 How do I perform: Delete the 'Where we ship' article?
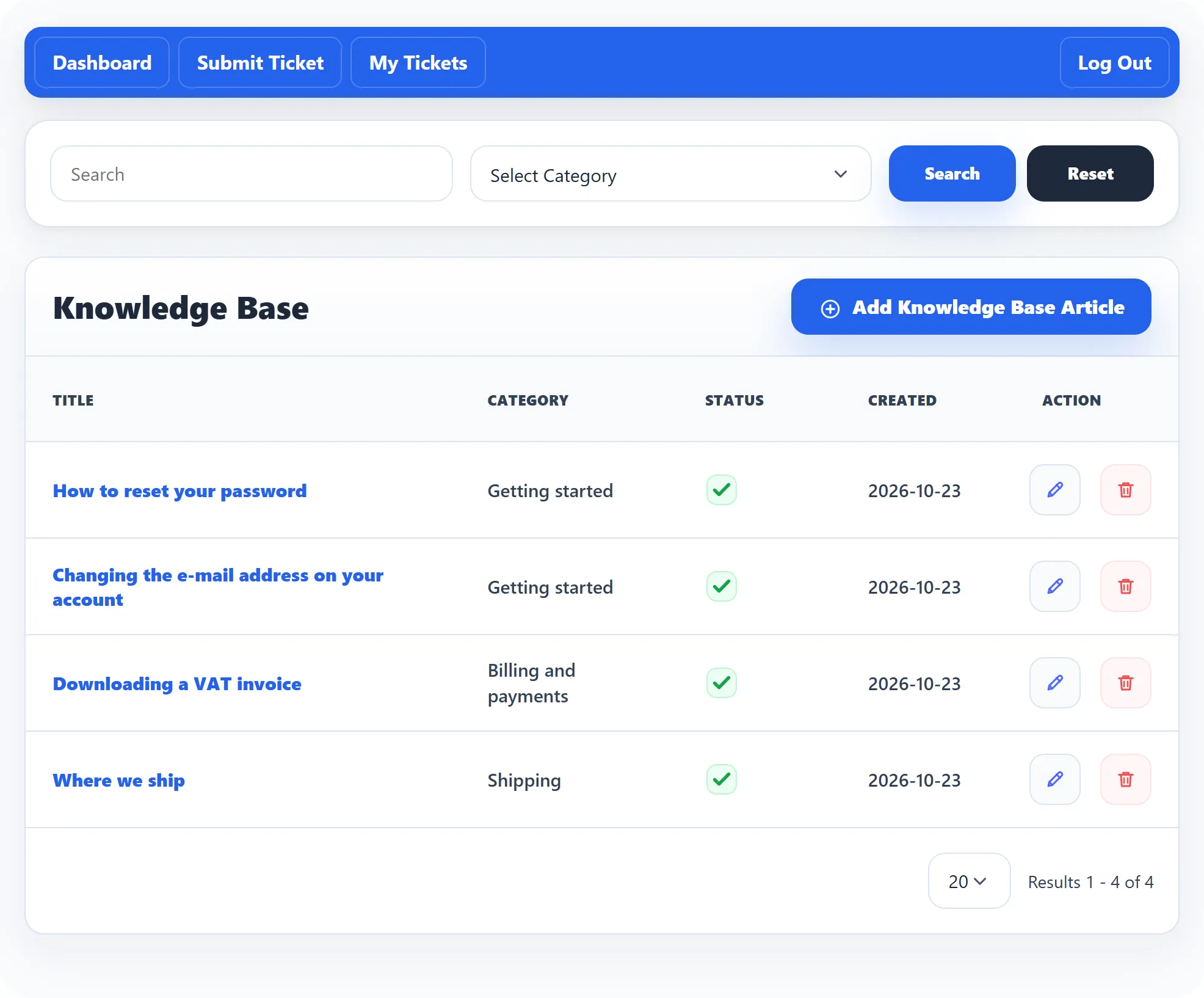pos(1125,779)
